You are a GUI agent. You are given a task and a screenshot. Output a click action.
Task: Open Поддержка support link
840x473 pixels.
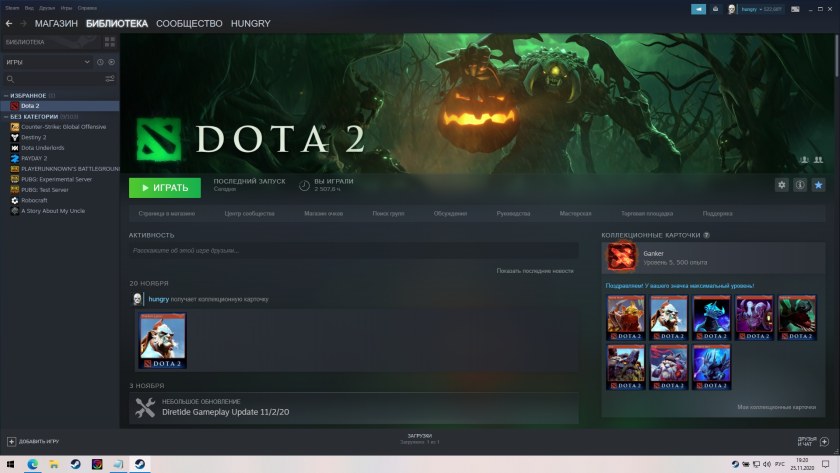(717, 213)
